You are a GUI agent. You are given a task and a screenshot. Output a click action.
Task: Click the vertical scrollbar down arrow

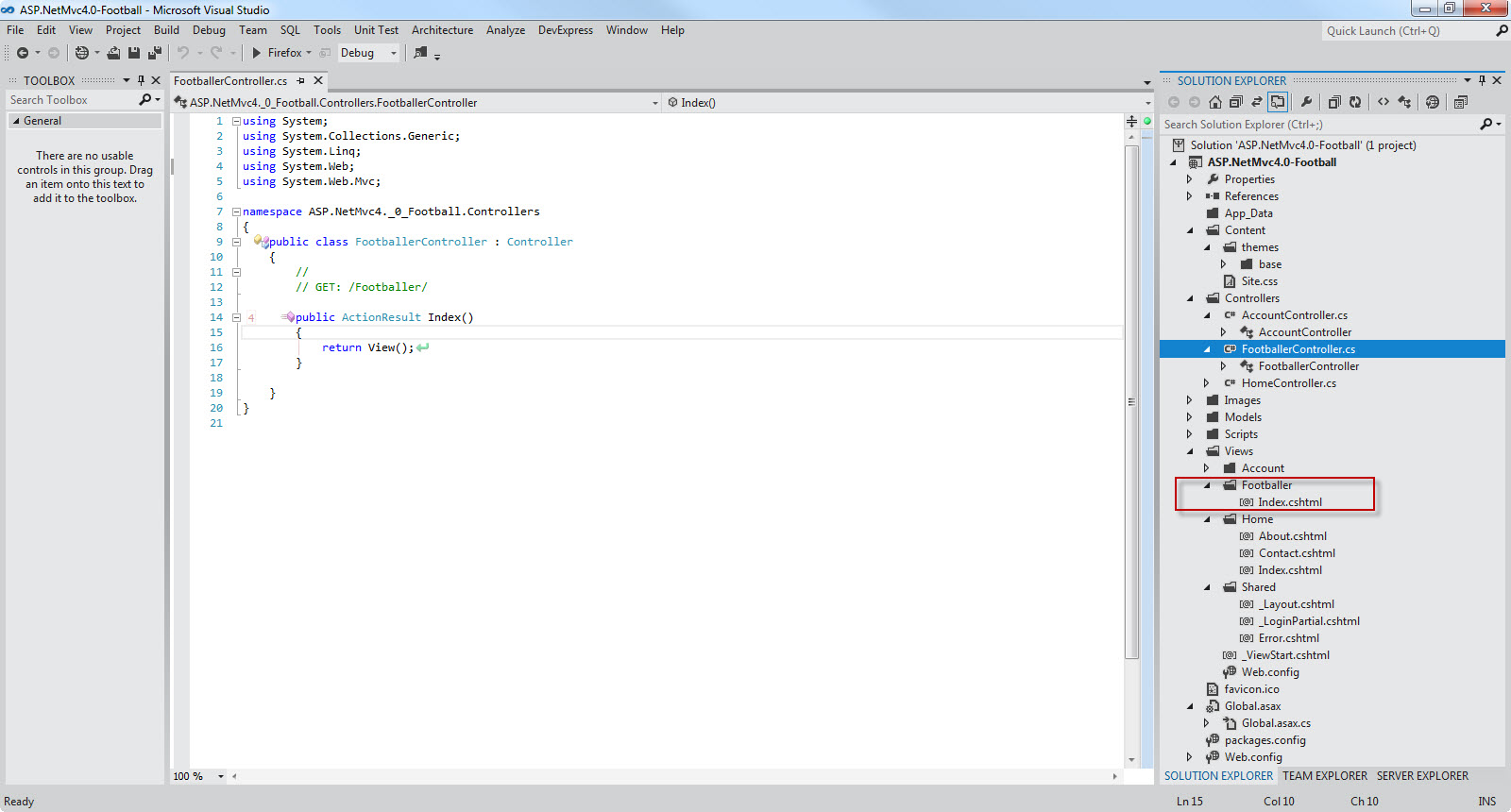1131,759
